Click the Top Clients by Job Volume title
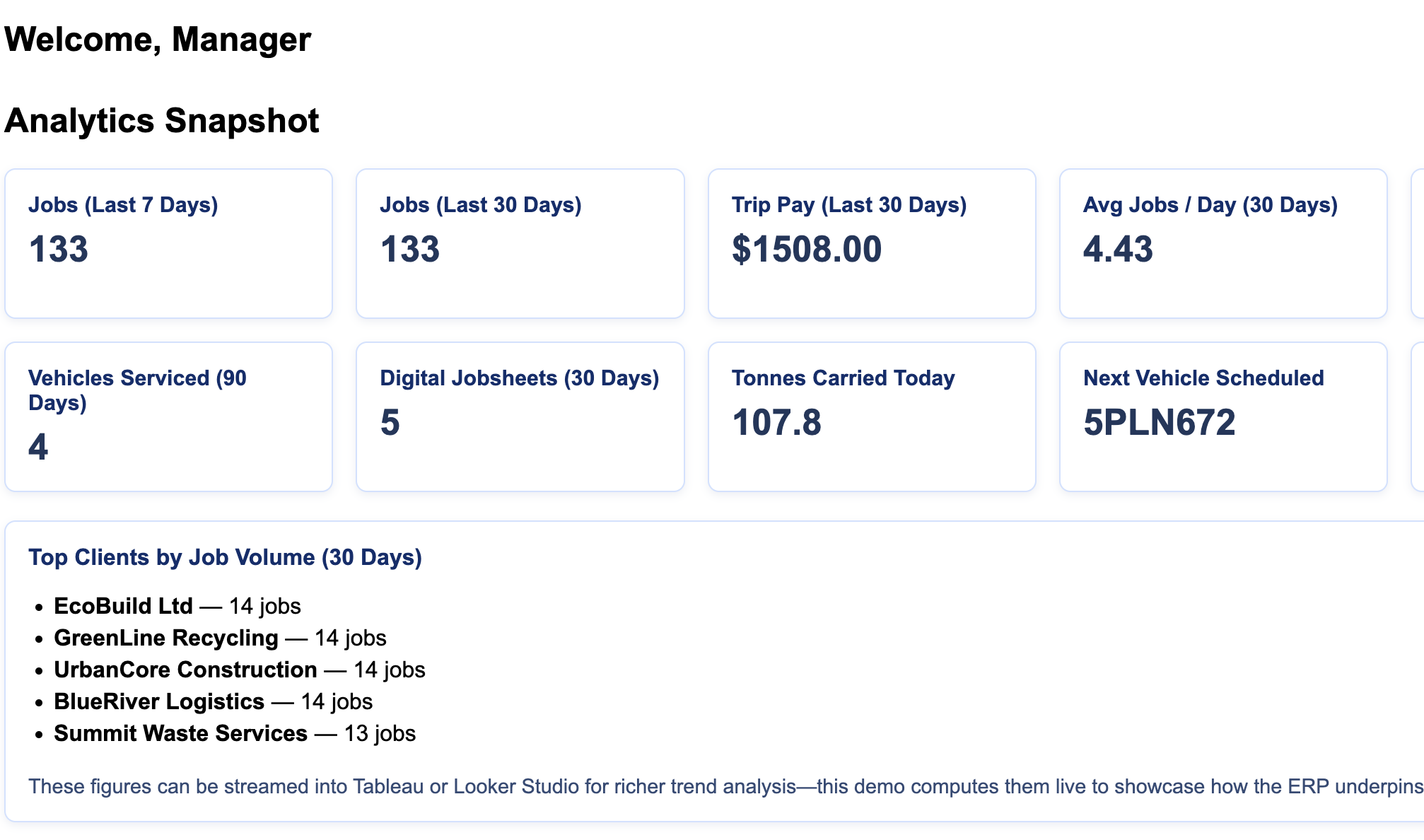This screenshot has width=1424, height=840. click(225, 557)
